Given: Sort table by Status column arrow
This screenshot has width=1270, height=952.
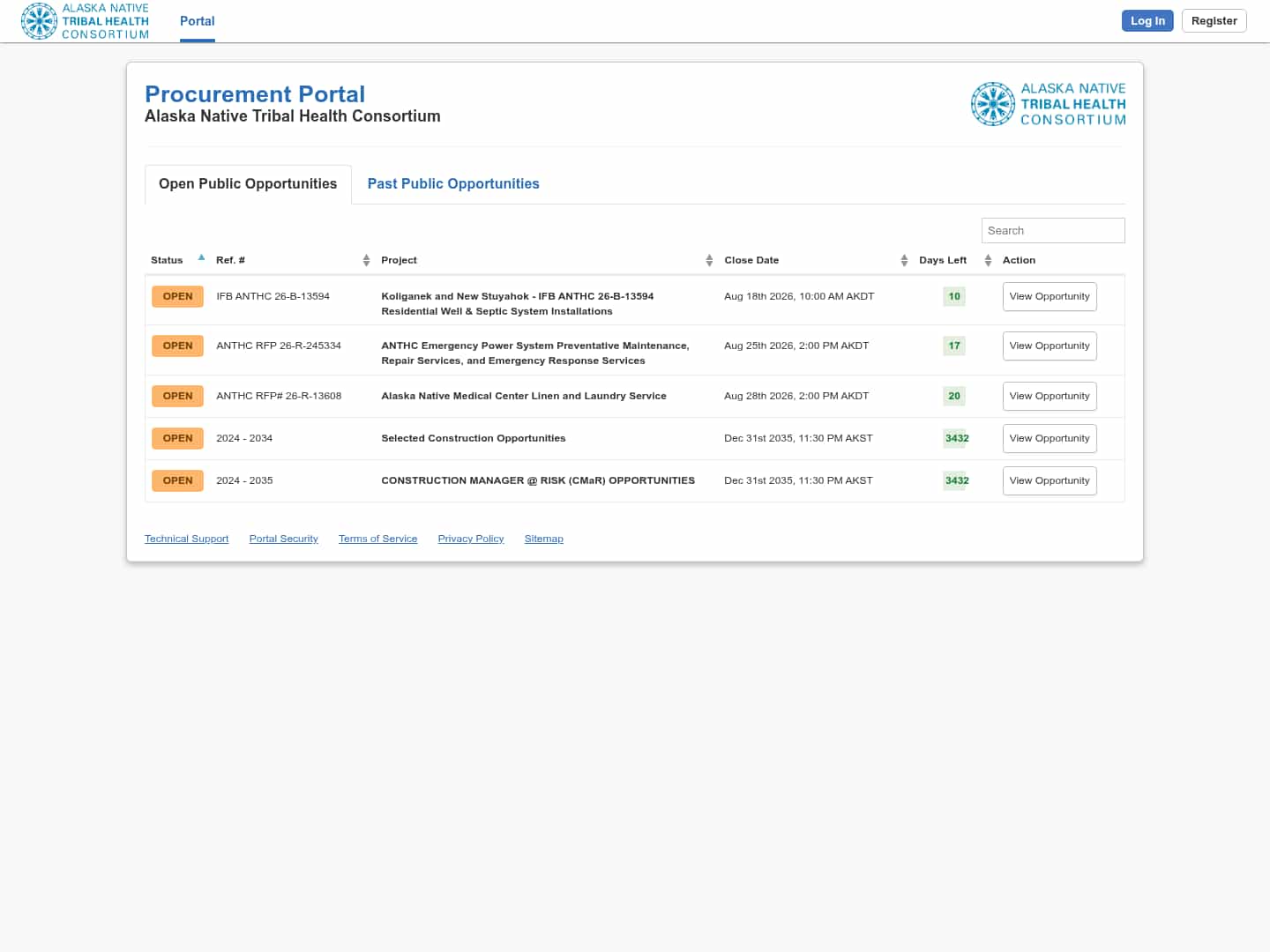Looking at the screenshot, I should [201, 258].
